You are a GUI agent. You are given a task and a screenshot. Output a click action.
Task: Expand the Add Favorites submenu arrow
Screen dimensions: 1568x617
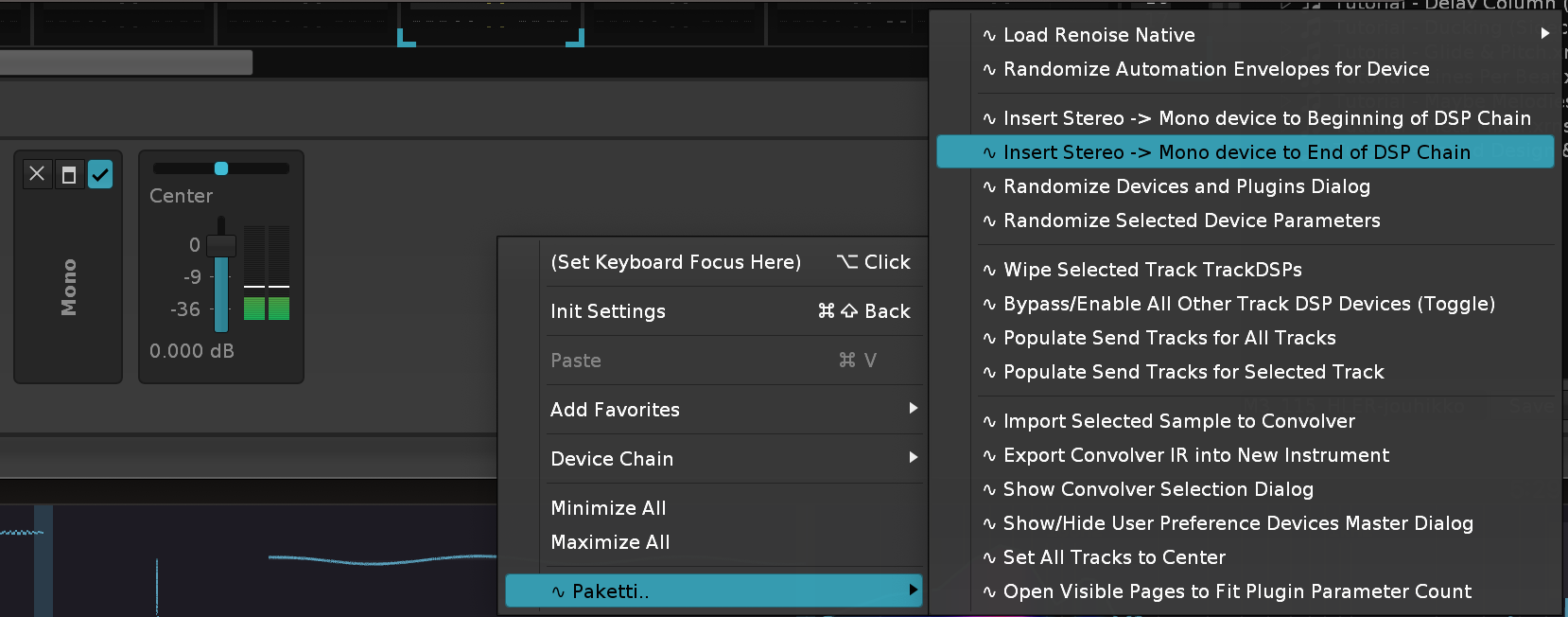(x=913, y=409)
